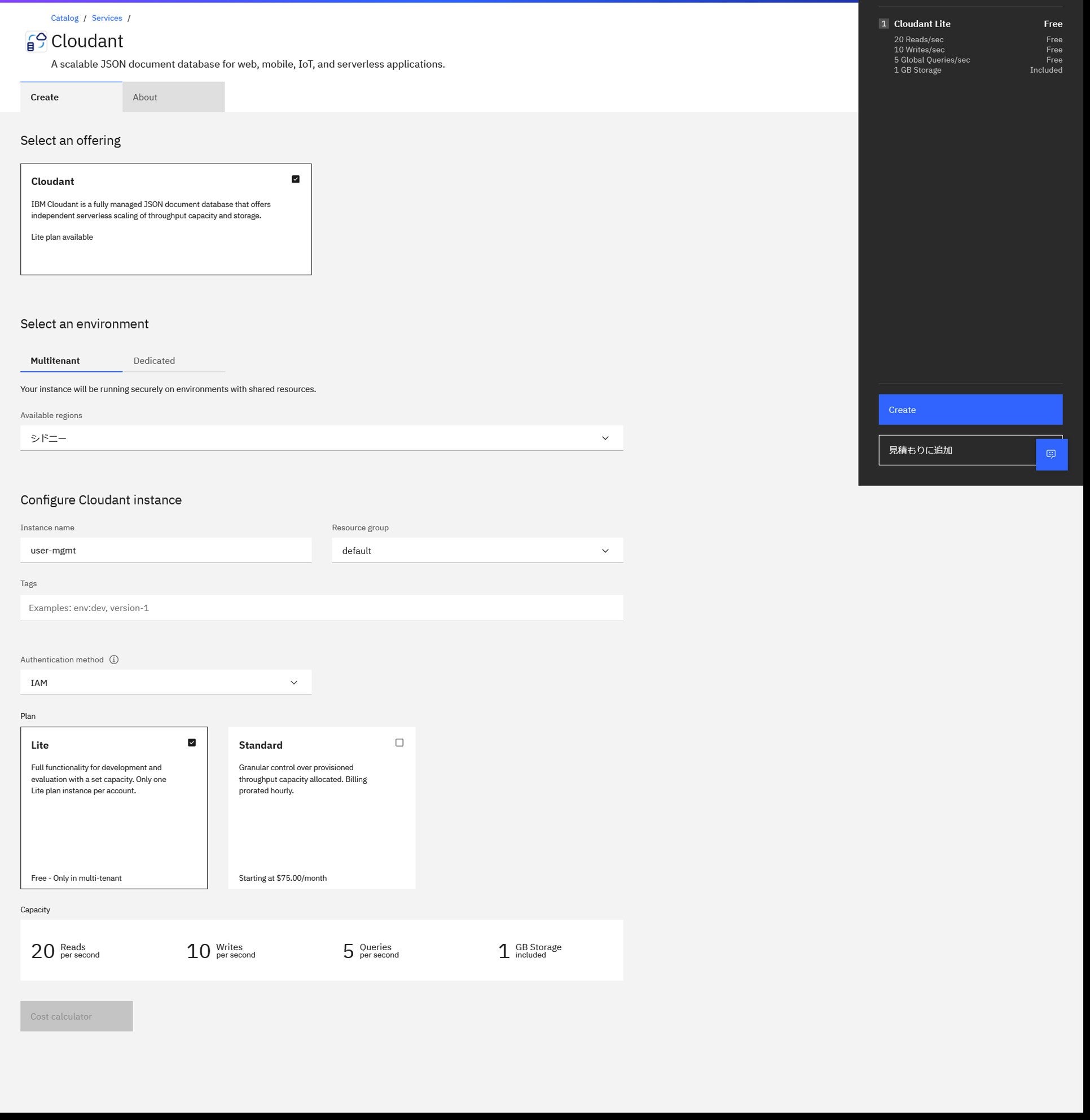Select the Dedicated environment tab
Image resolution: width=1090 pixels, height=1120 pixels.
click(154, 361)
